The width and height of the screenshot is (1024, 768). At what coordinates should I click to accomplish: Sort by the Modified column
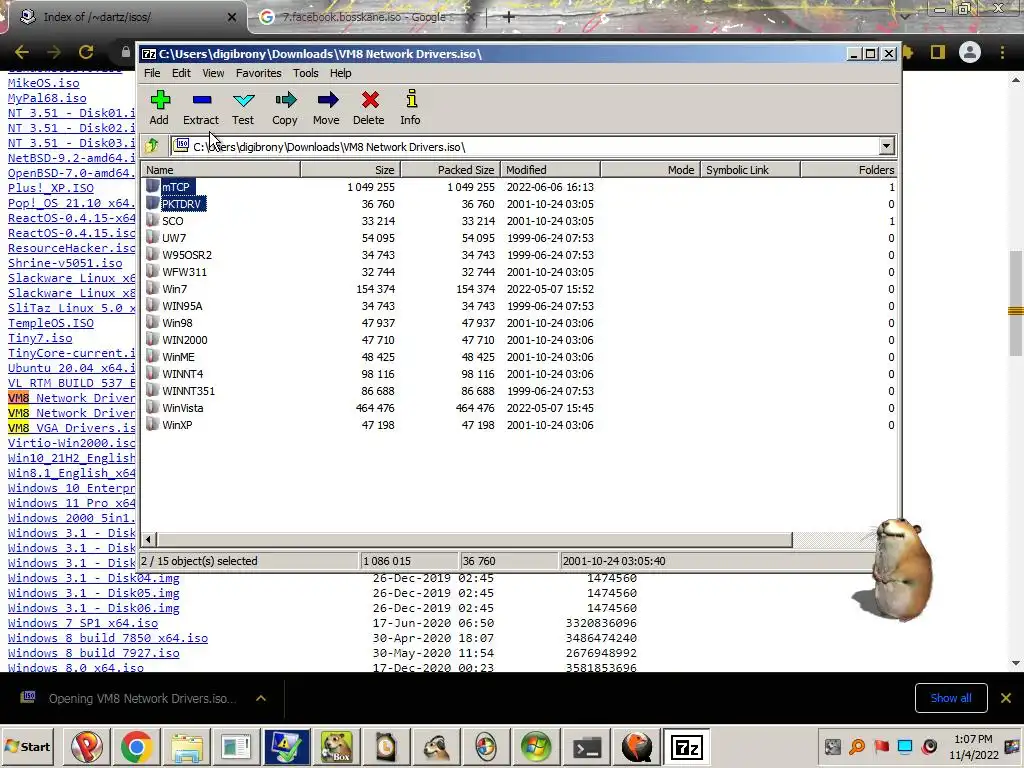[551, 170]
